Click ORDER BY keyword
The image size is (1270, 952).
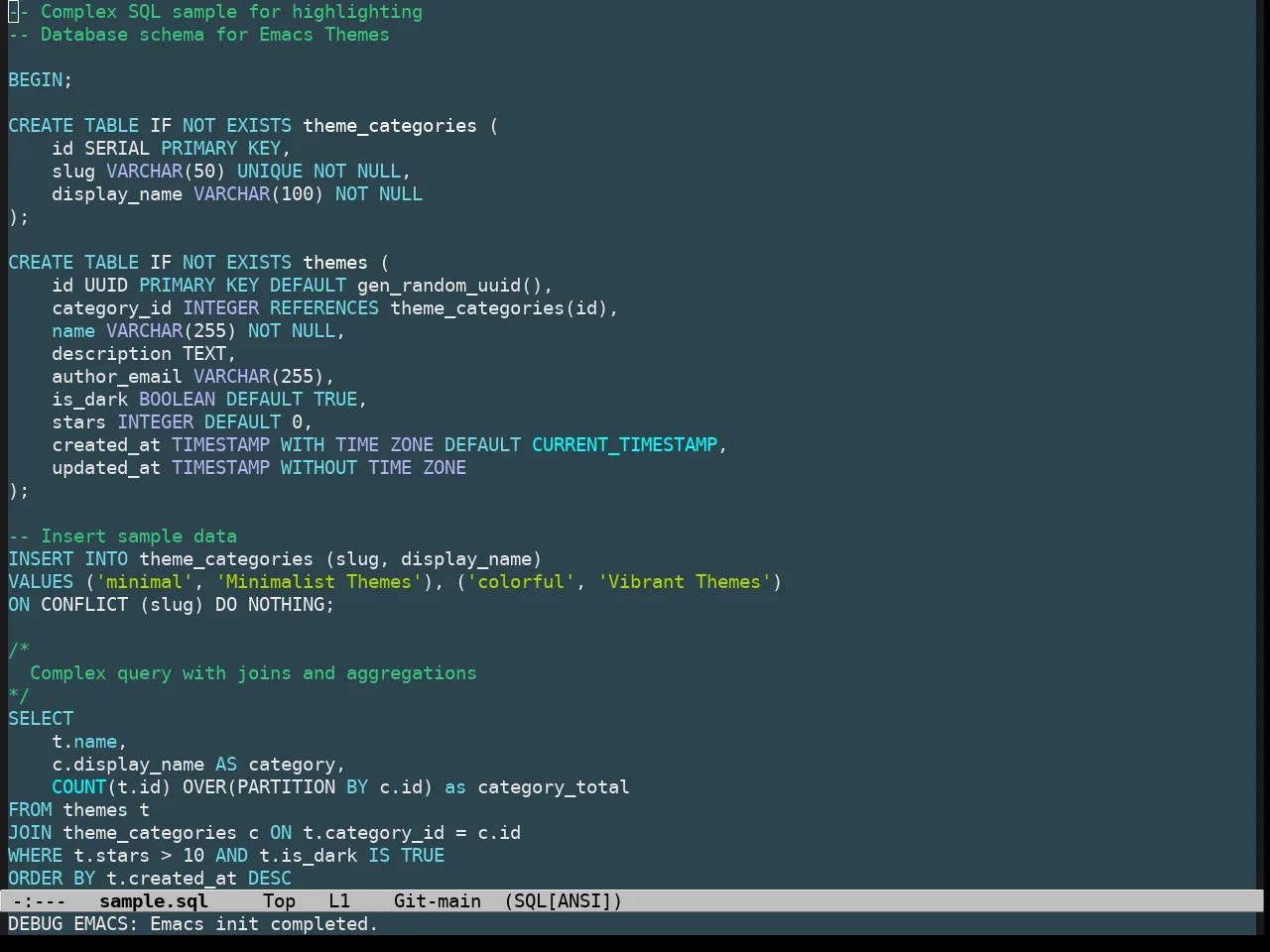(x=52, y=879)
